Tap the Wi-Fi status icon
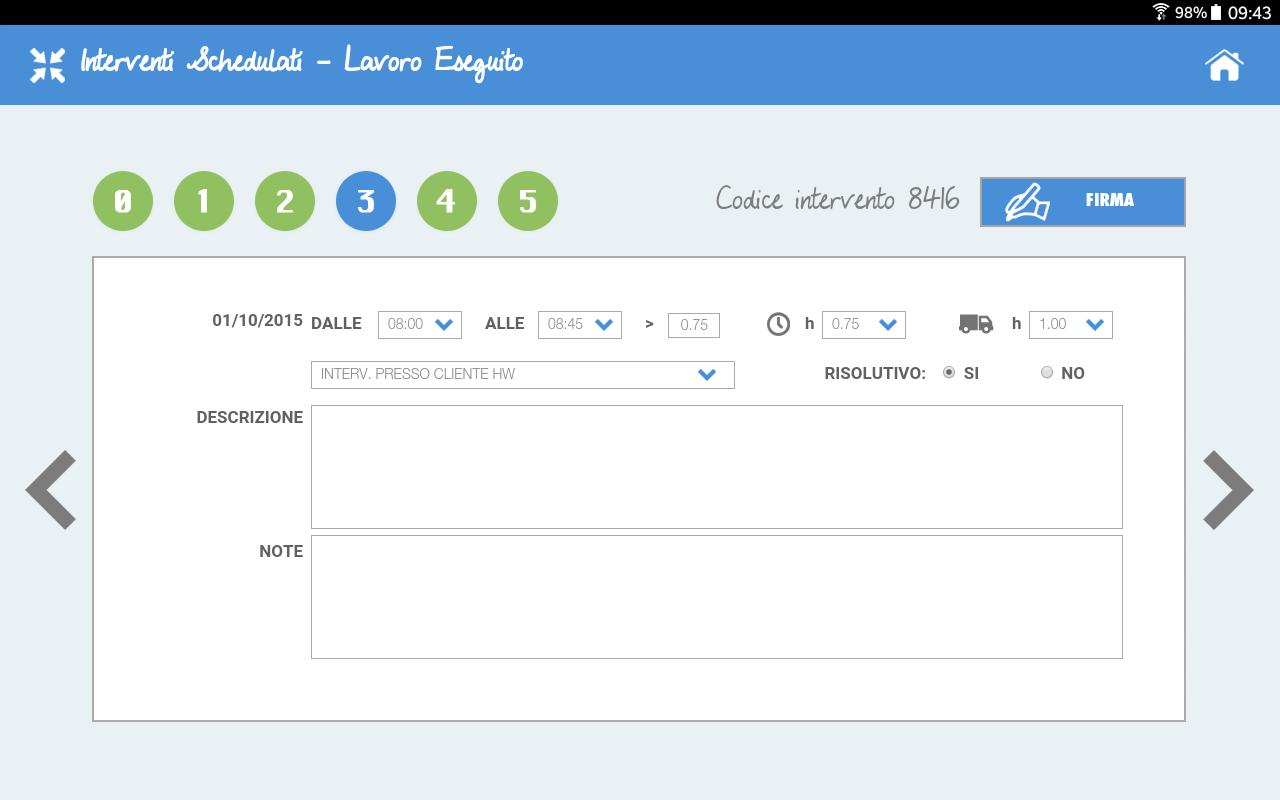 tap(1161, 12)
